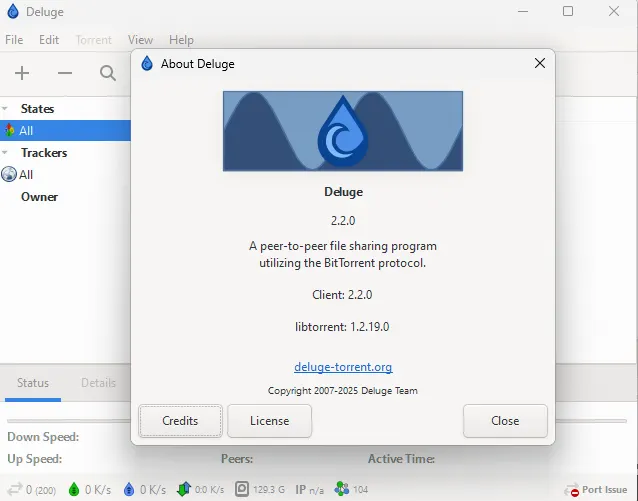Collapse the States filter section
638x501 pixels.
[6, 109]
